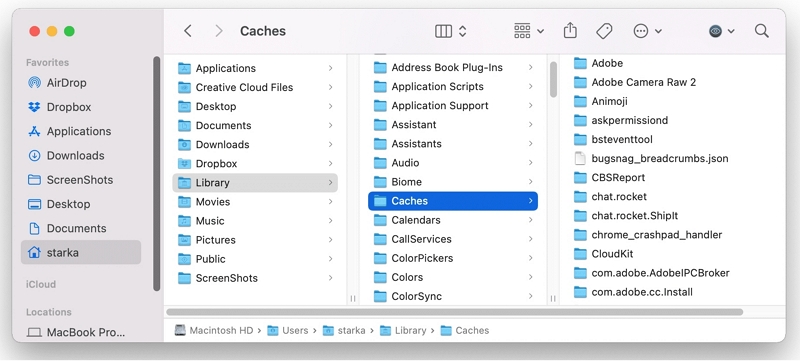The image size is (800, 361).
Task: Open the view switcher up-down chevrons
Action: (462, 31)
